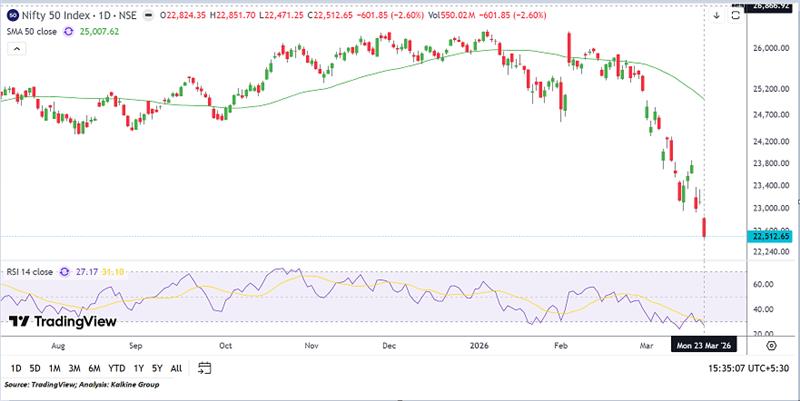Show All time range

[176, 368]
